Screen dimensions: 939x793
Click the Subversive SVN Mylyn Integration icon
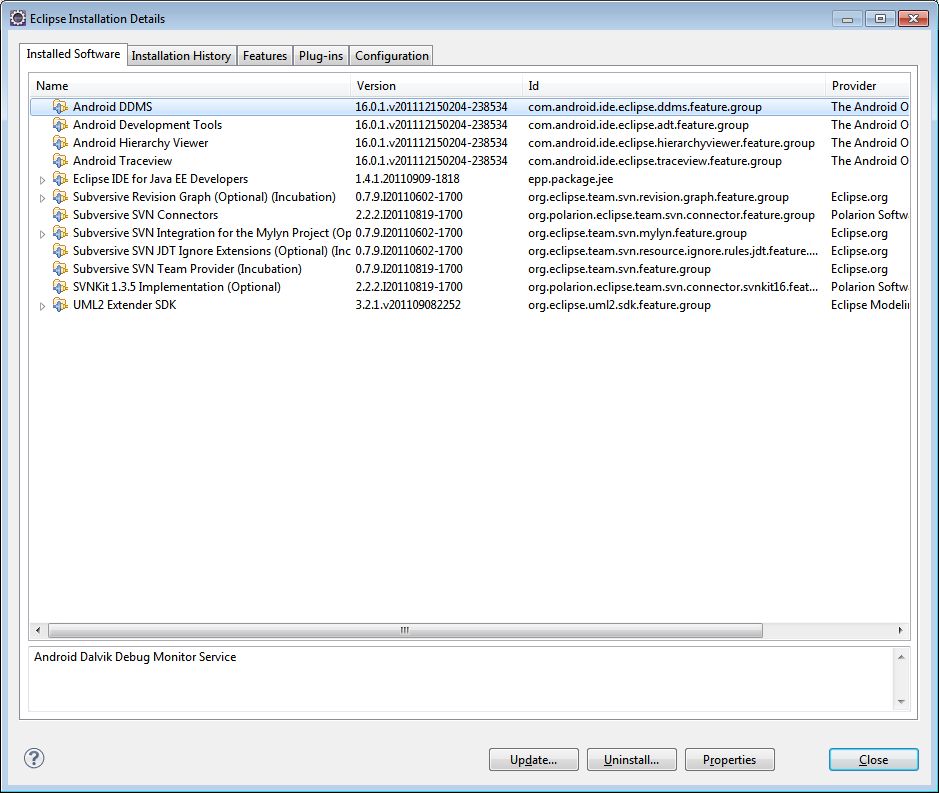(x=60, y=232)
